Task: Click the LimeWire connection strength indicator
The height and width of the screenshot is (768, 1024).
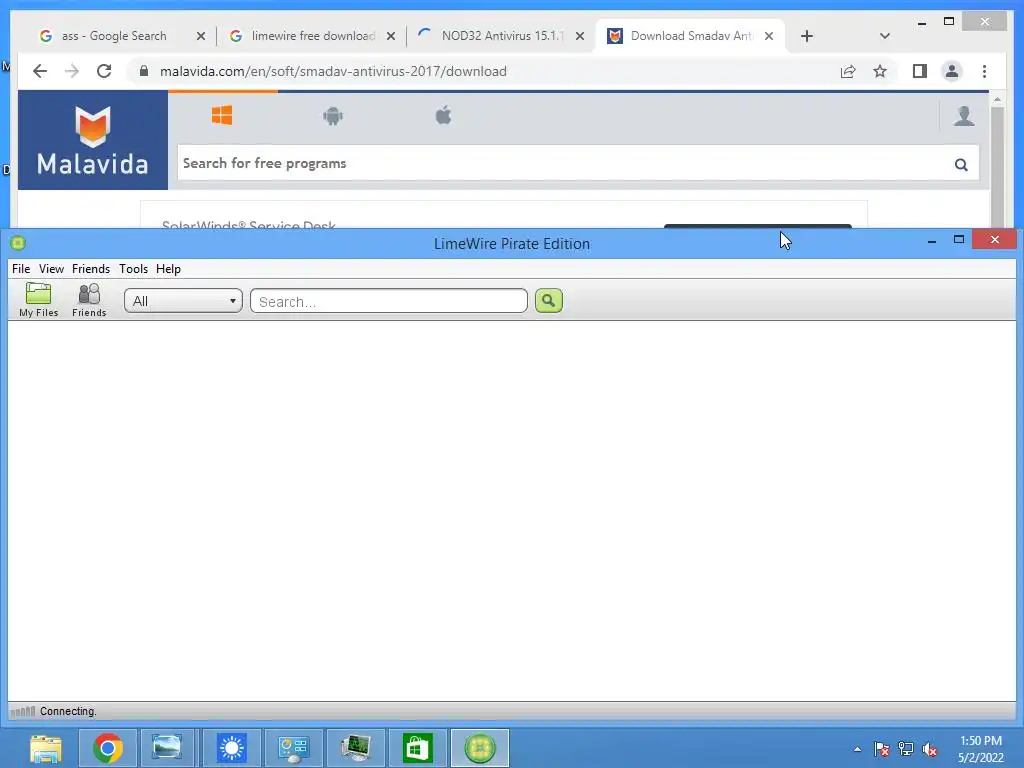Action: 23,711
